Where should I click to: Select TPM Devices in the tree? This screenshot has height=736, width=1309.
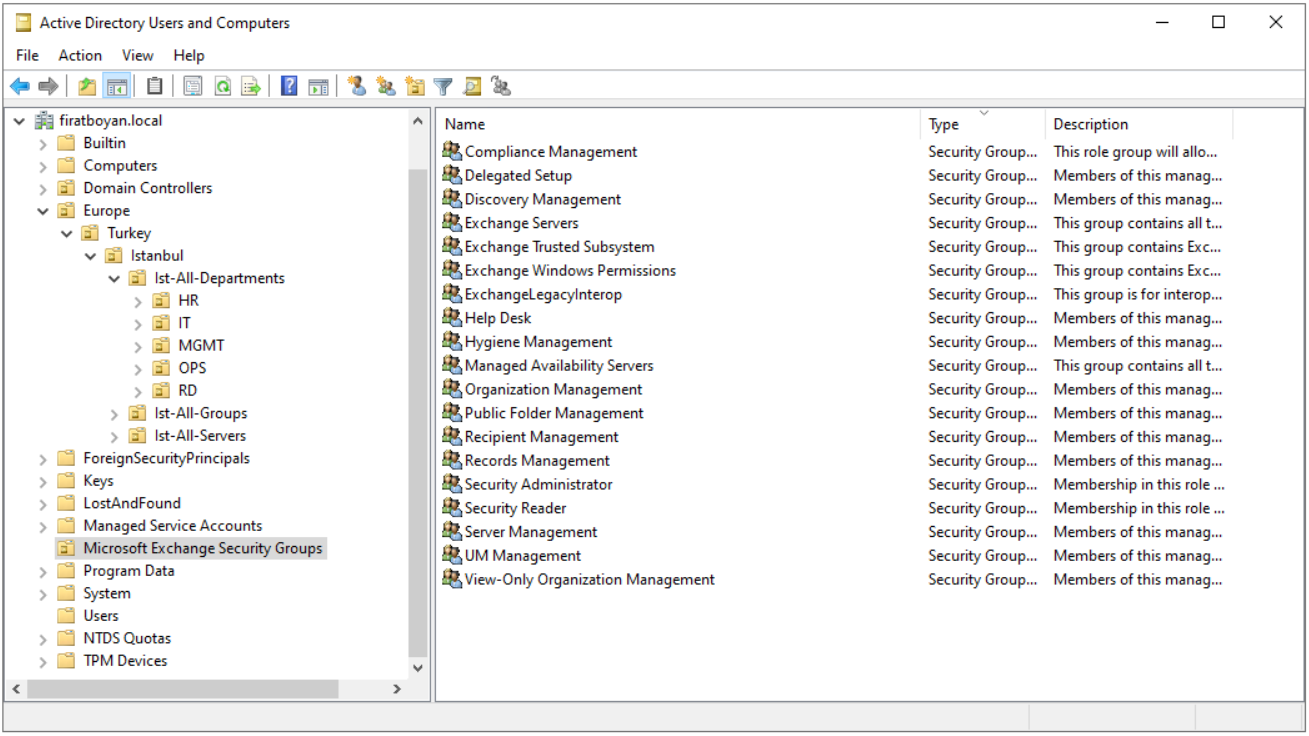pyautogui.click(x=125, y=661)
